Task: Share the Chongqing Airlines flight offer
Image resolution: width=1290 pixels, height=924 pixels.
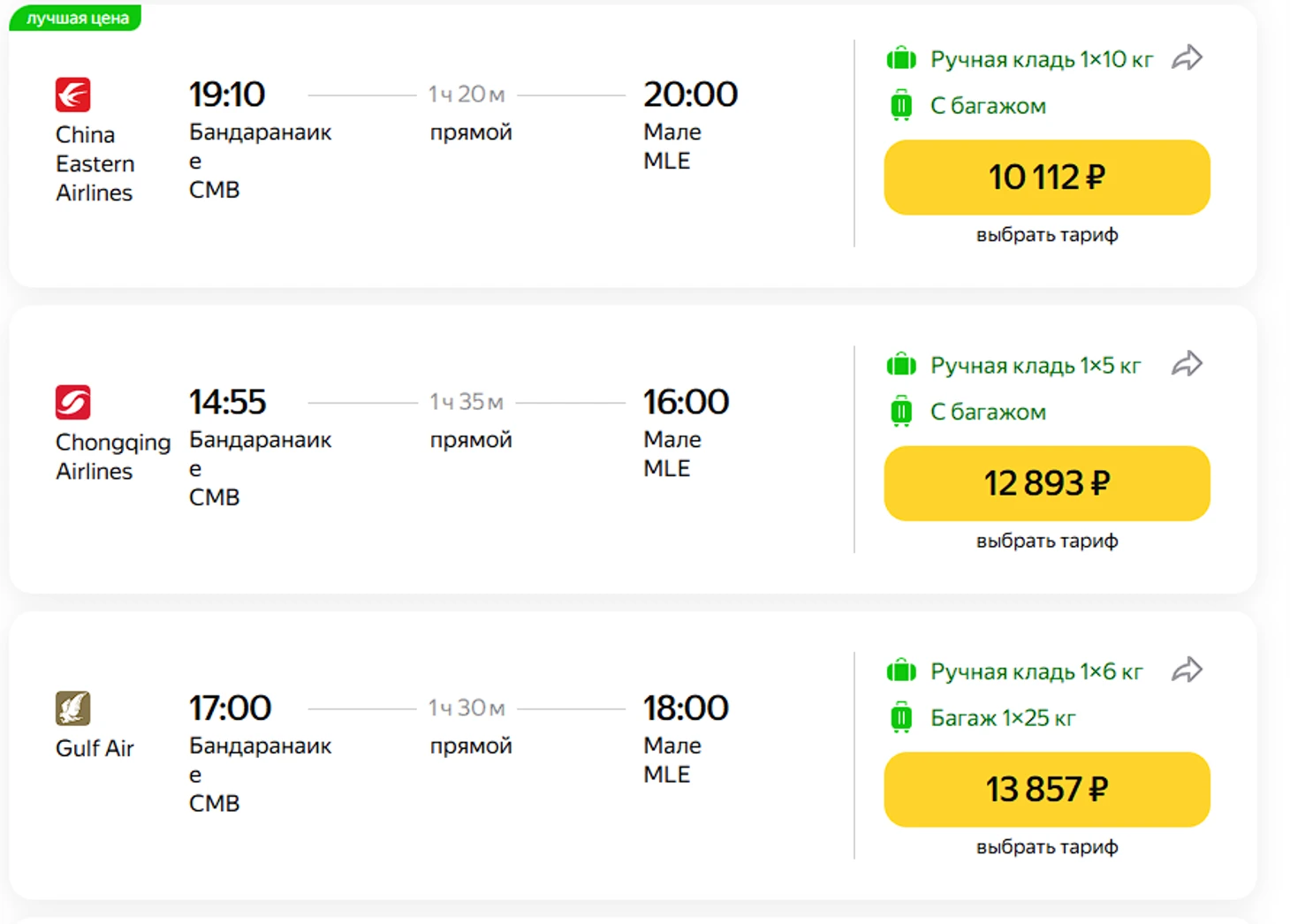Action: point(1187,364)
